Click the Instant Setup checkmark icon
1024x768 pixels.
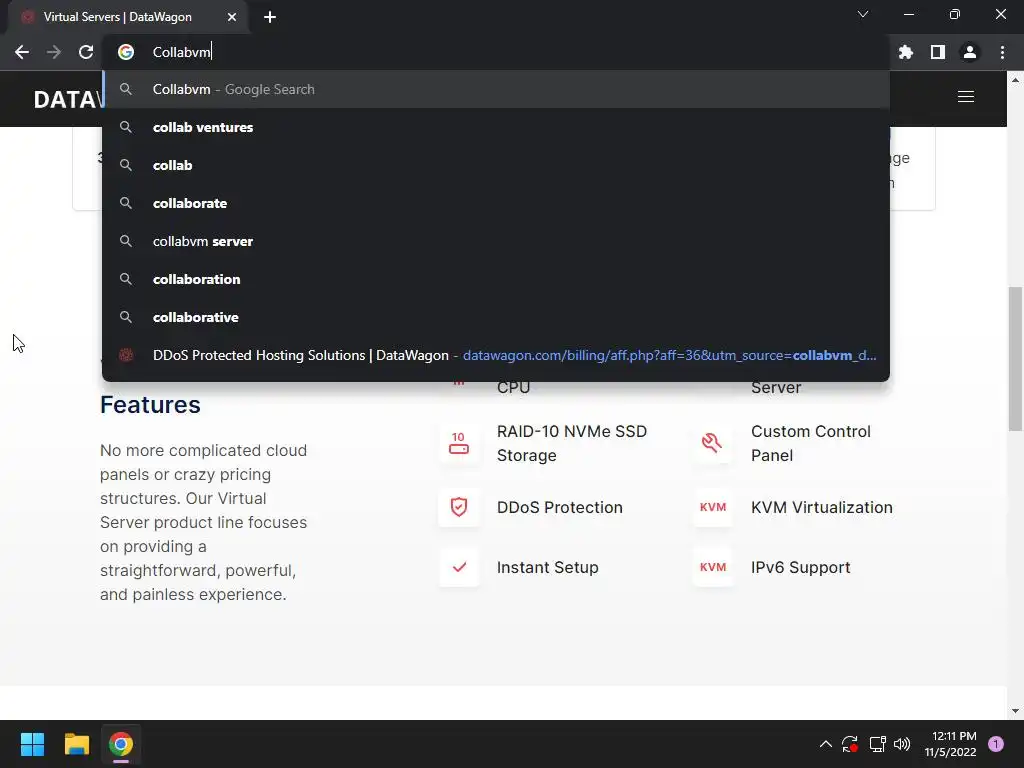coord(459,567)
